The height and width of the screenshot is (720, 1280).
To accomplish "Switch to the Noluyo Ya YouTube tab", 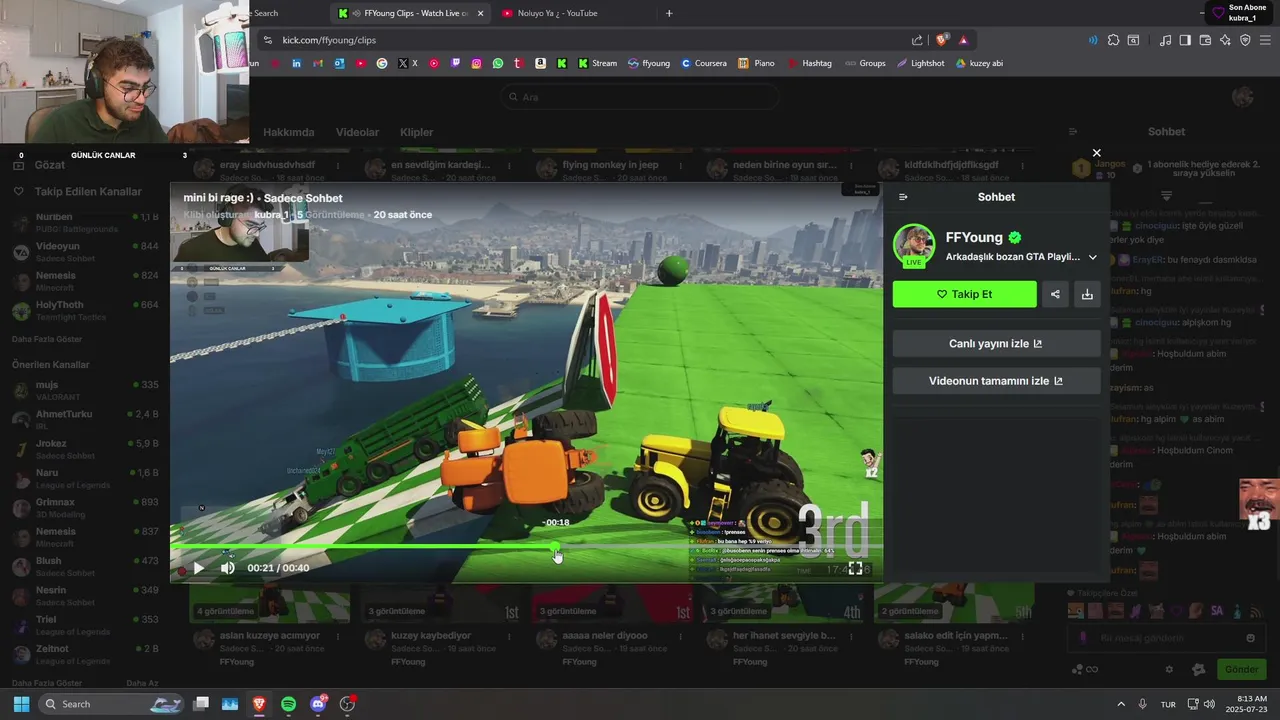I will pyautogui.click(x=575, y=13).
